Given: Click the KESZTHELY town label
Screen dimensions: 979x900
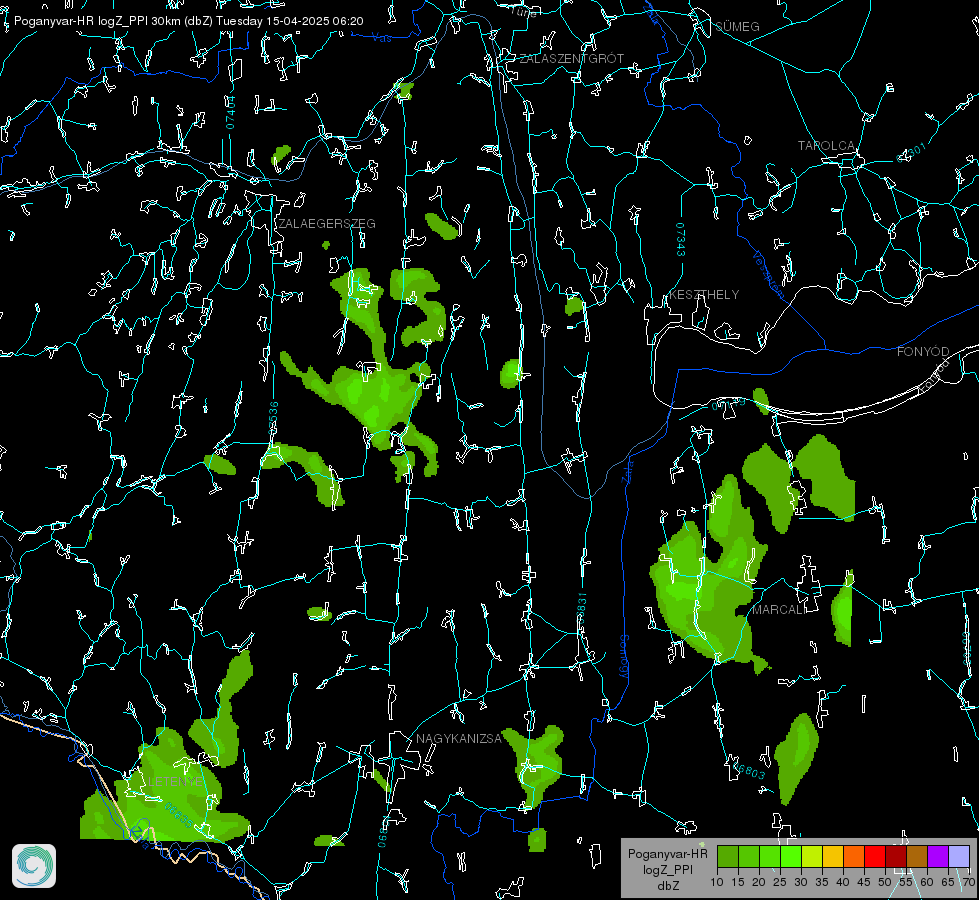Looking at the screenshot, I should [x=704, y=295].
